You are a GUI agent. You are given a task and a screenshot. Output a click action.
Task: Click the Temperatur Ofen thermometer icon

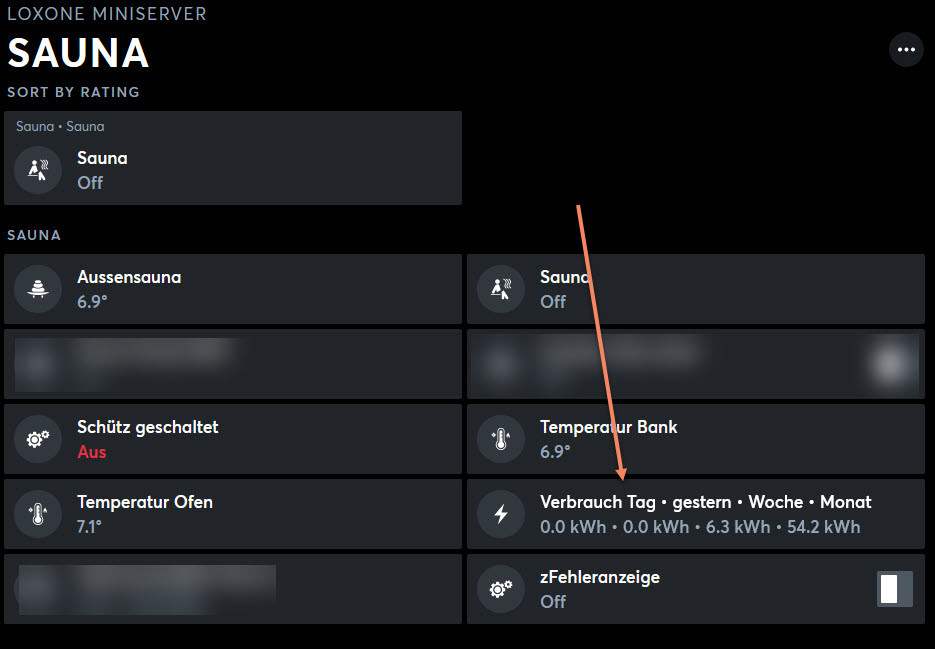click(x=38, y=514)
